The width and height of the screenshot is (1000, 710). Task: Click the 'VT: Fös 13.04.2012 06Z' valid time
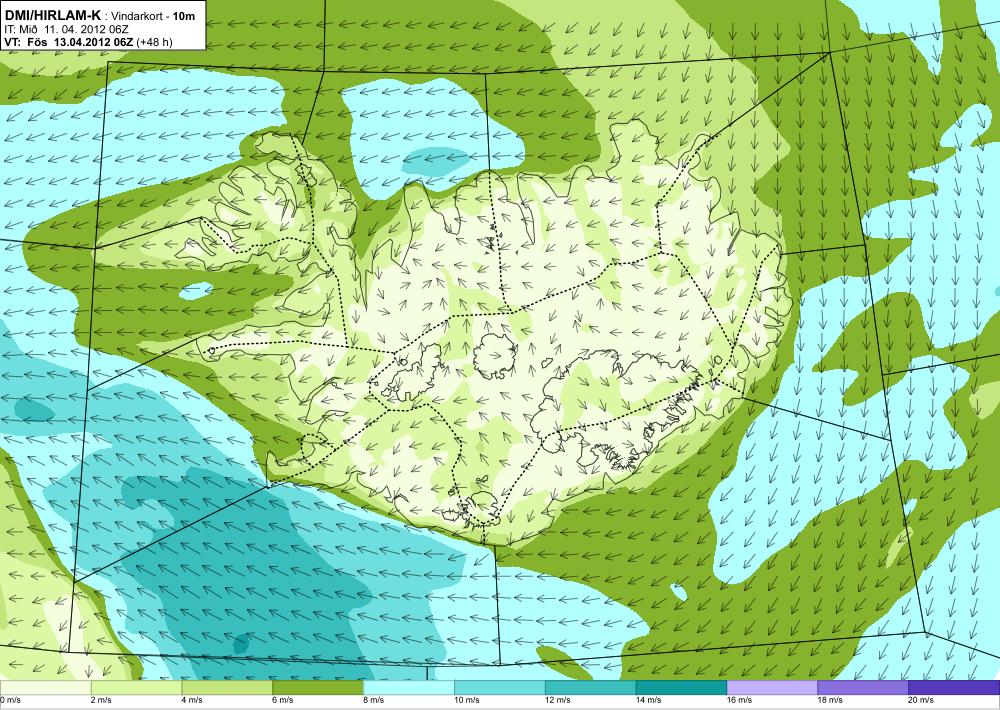click(x=68, y=42)
